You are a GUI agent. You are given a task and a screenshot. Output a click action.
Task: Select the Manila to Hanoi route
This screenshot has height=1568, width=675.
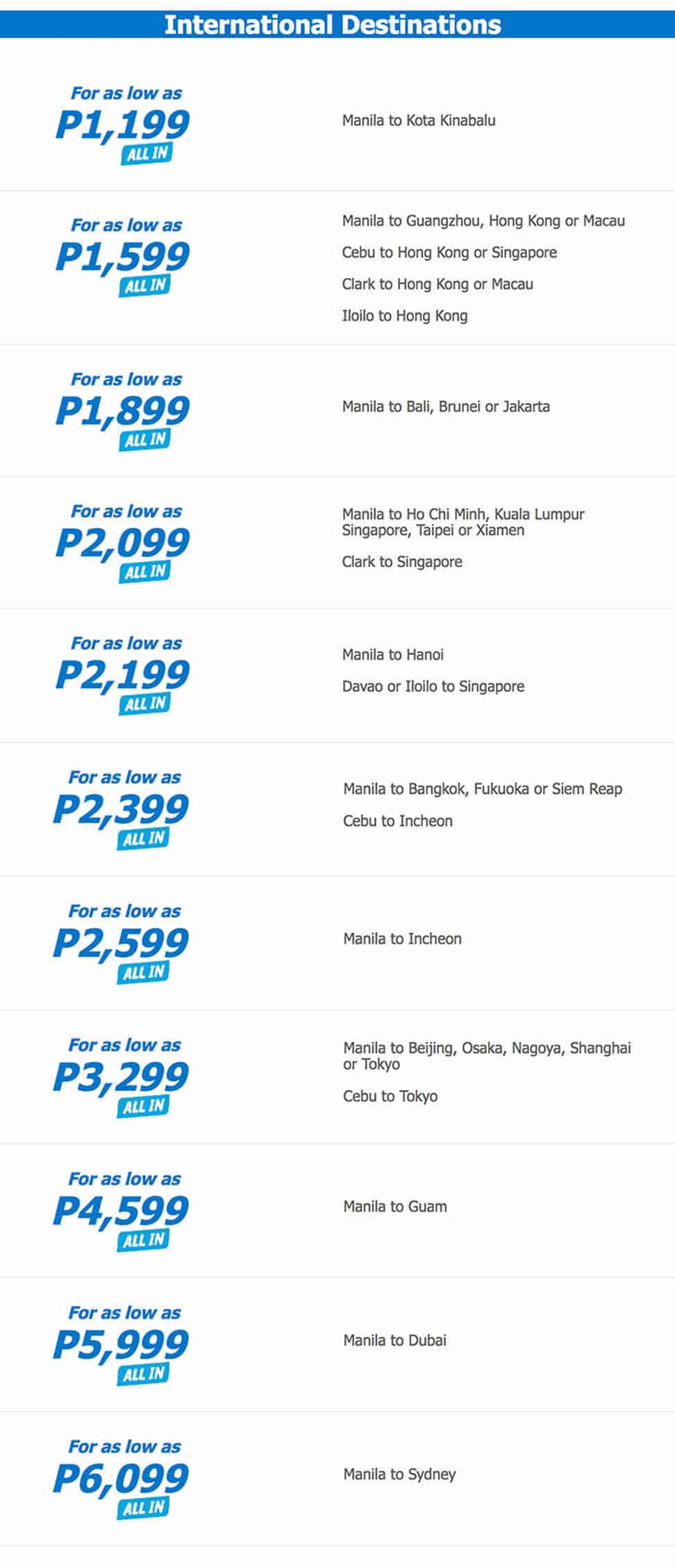tap(392, 654)
